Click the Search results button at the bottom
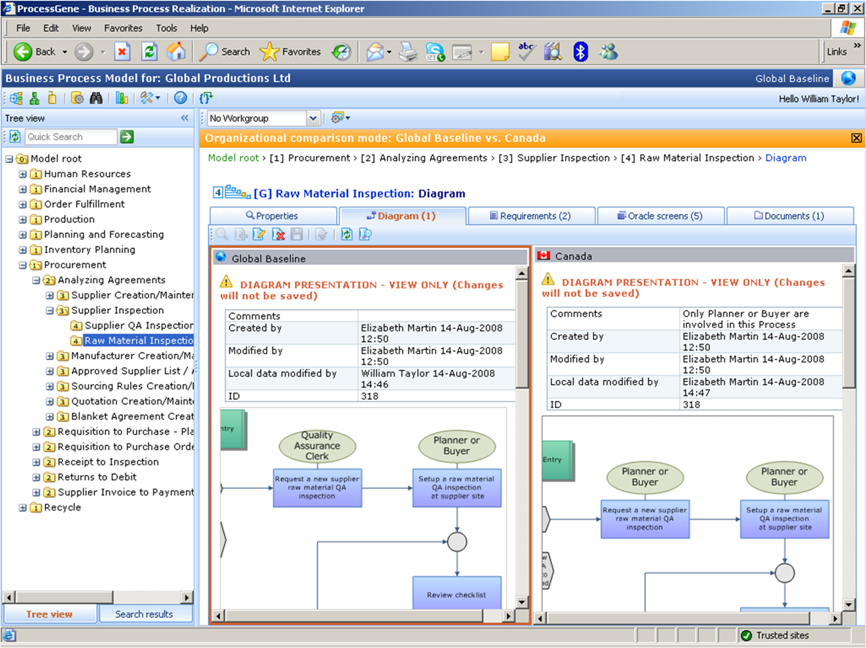Image resolution: width=866 pixels, height=648 pixels. click(x=144, y=614)
